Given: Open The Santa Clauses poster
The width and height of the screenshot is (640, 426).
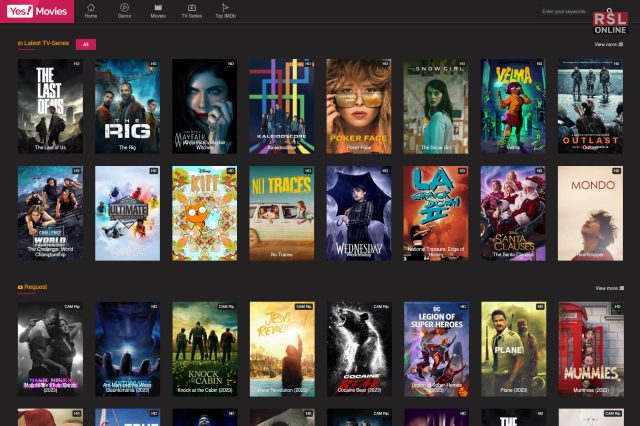Looking at the screenshot, I should tap(513, 213).
